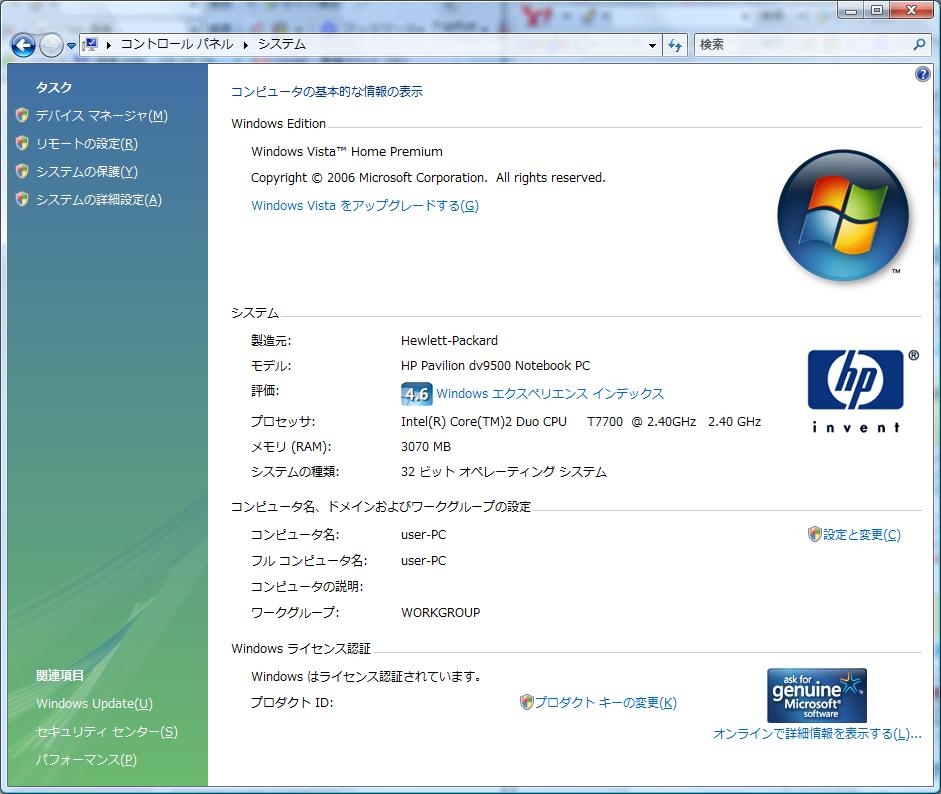Open help with the question mark icon

pyautogui.click(x=922, y=74)
